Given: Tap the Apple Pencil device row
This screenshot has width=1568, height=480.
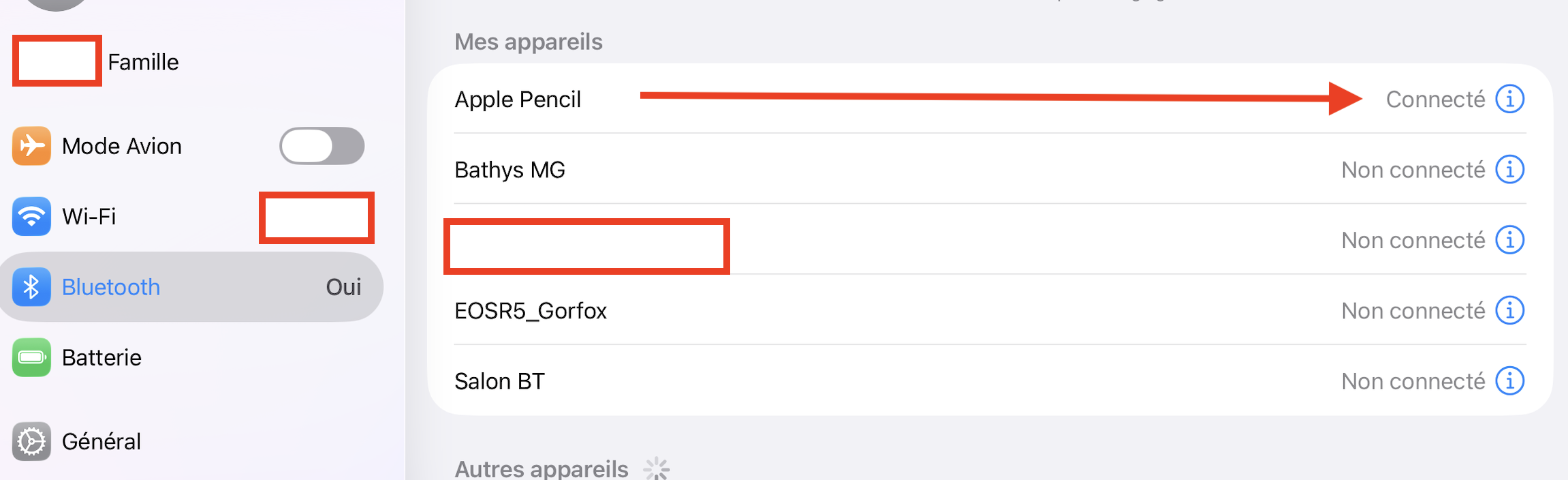Looking at the screenshot, I should click(518, 100).
